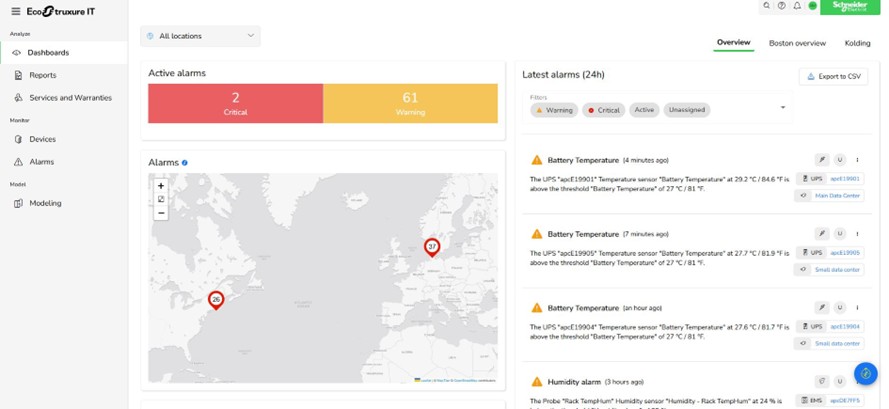Click the red Critical alarms tile

pyautogui.click(x=235, y=103)
